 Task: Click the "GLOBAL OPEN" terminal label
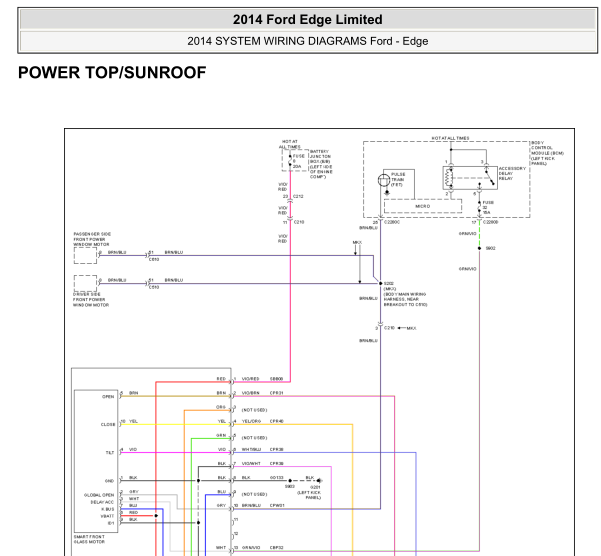click(99, 495)
